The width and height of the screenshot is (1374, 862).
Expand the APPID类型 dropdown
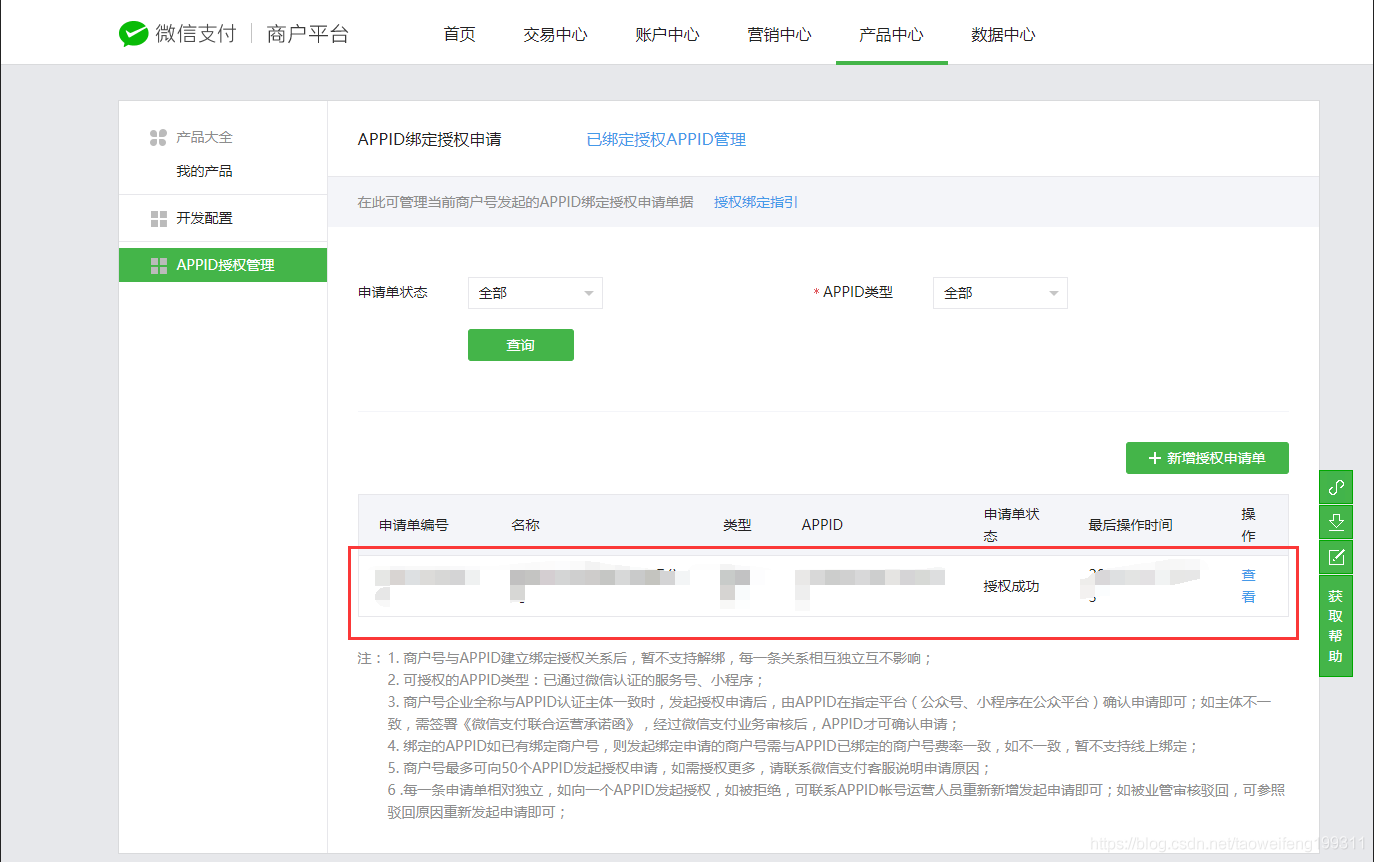(1000, 293)
